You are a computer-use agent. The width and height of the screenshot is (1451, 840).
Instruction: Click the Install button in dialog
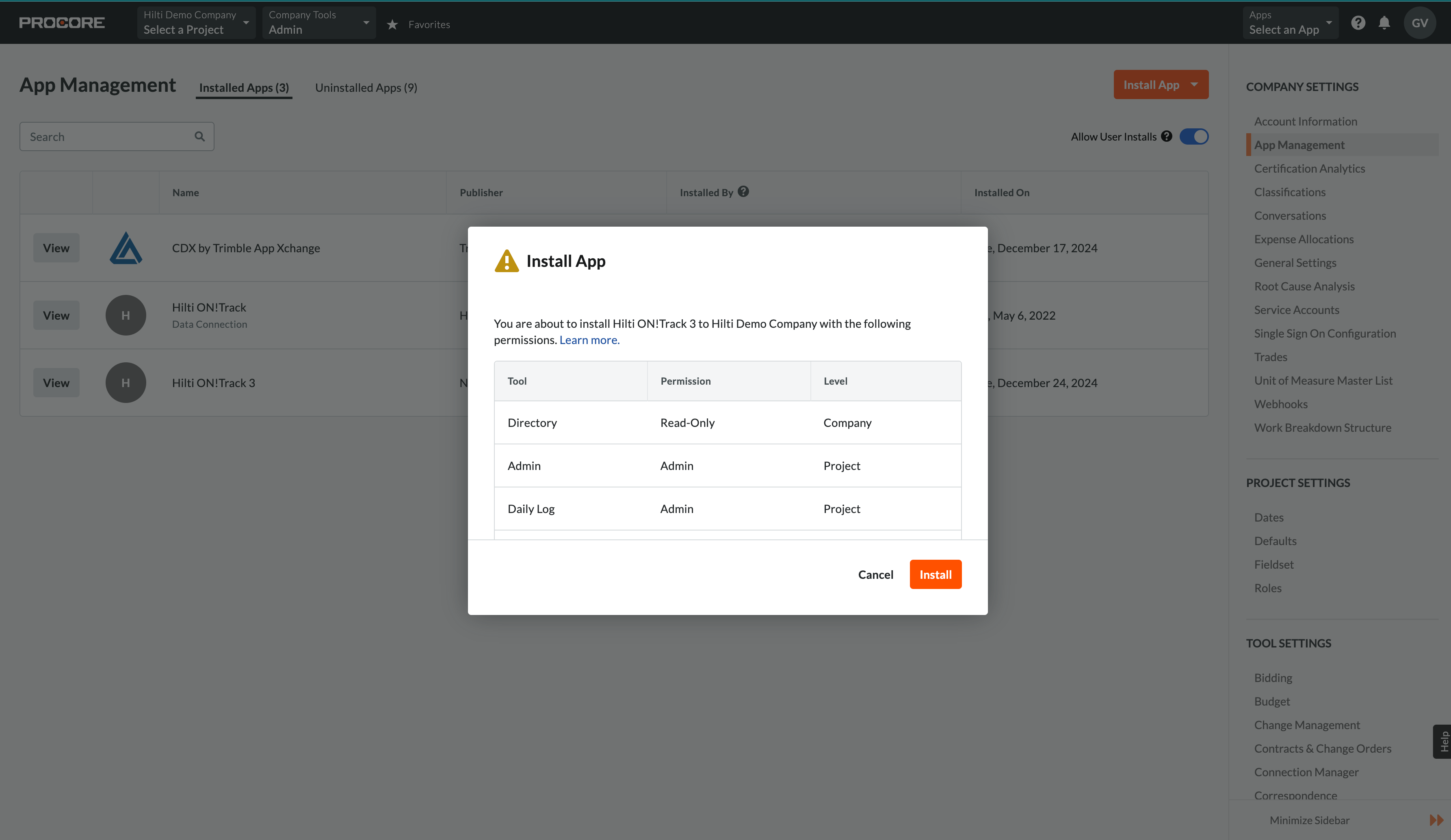coord(936,575)
